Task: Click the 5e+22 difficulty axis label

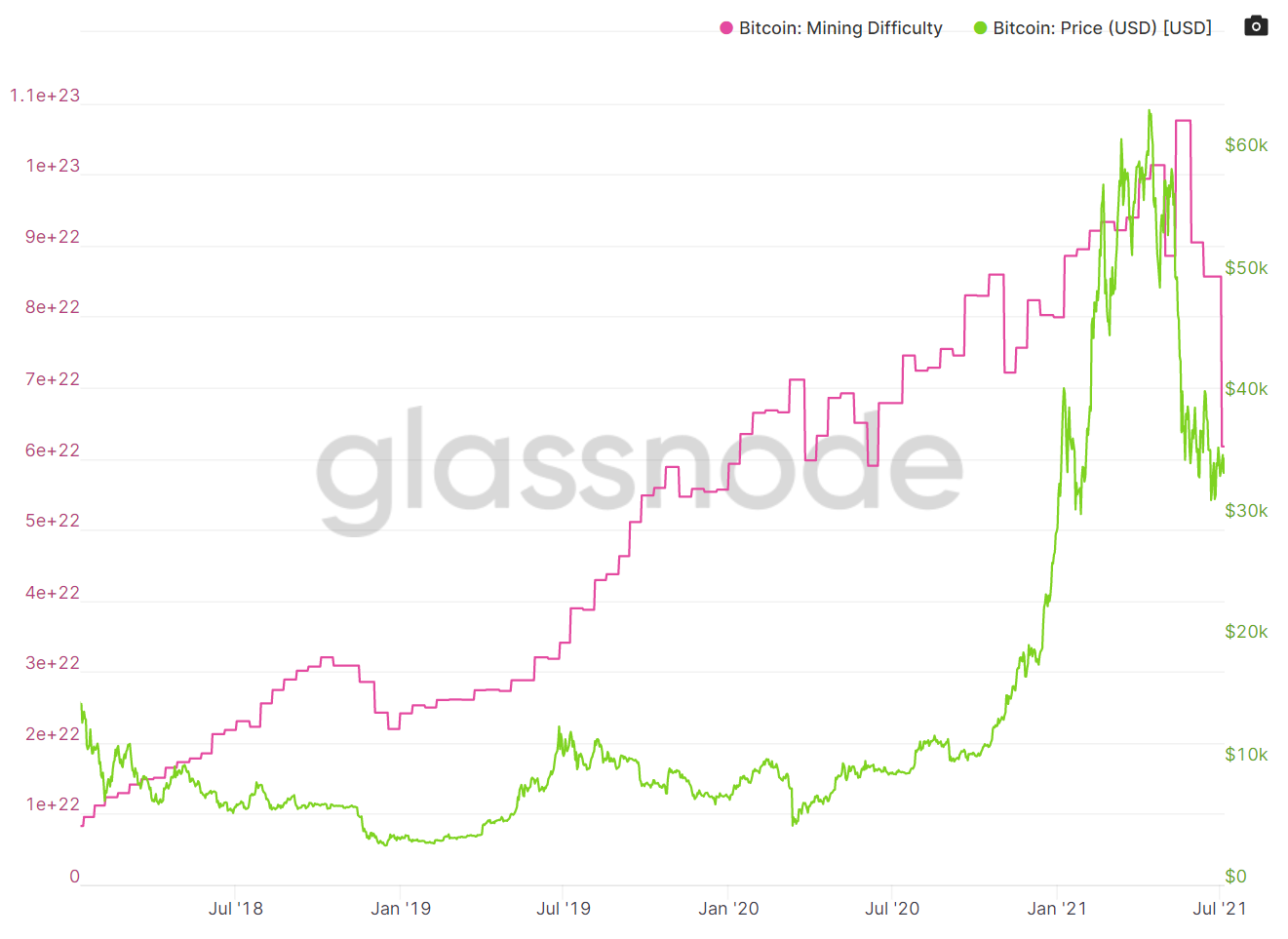Action: click(x=53, y=521)
